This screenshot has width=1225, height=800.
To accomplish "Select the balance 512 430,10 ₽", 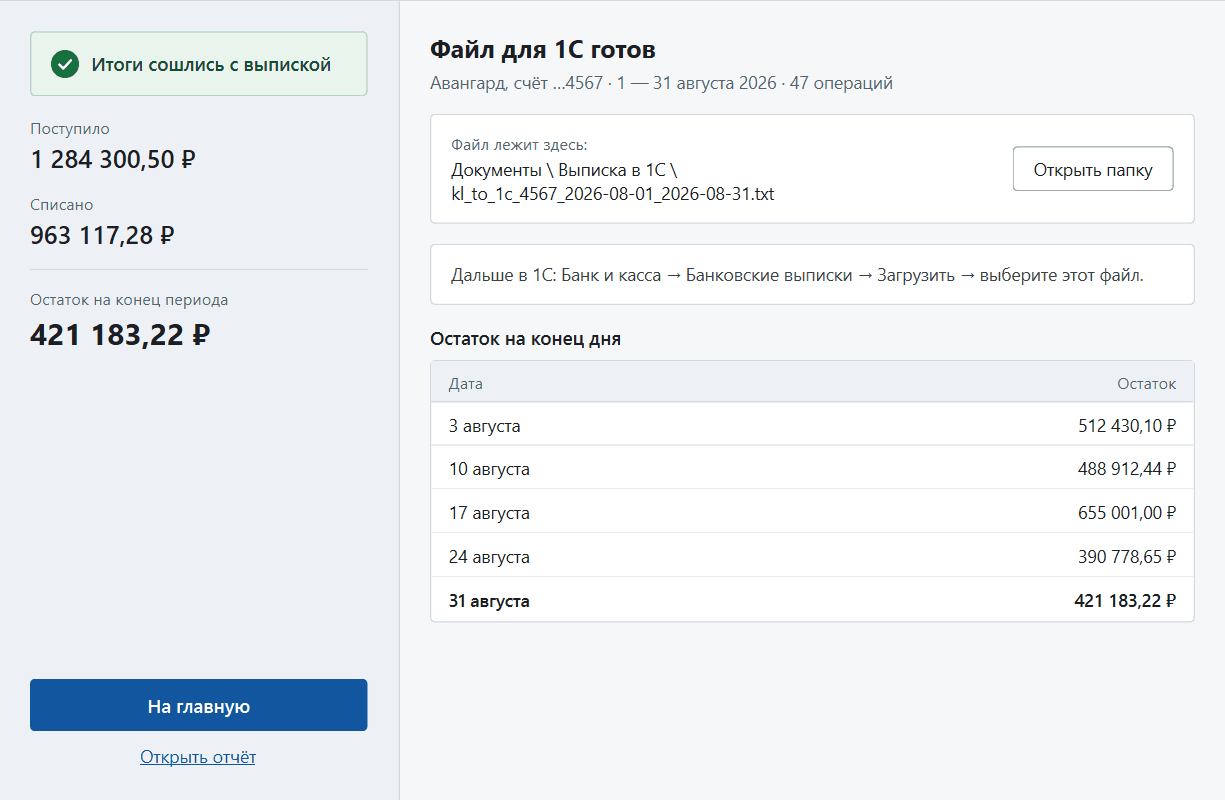I will click(1127, 426).
